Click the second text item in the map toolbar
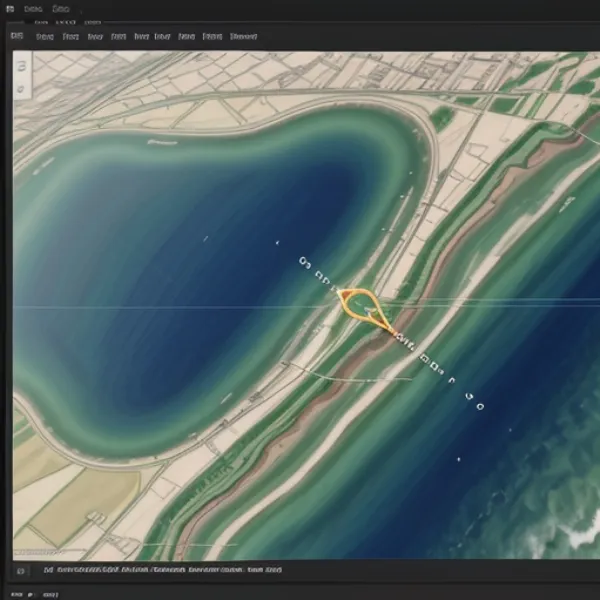This screenshot has width=600, height=600. pyautogui.click(x=71, y=36)
